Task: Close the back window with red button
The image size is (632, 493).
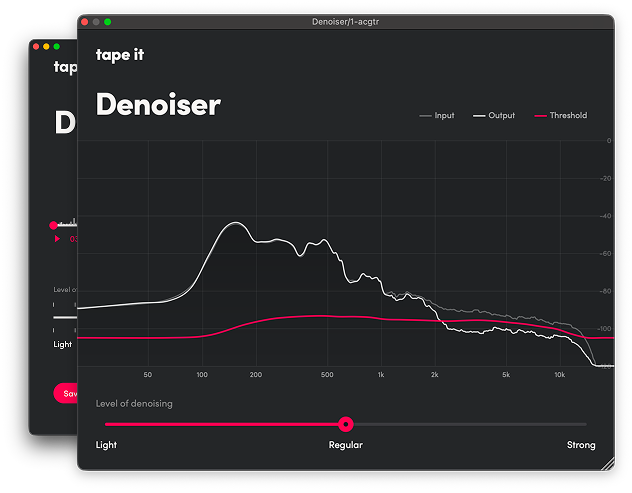Action: pos(36,47)
